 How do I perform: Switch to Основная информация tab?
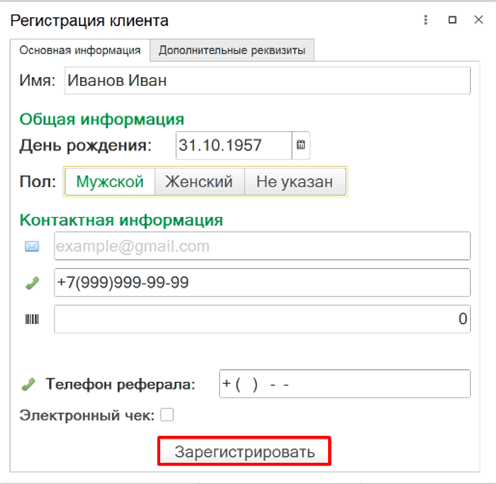[80, 50]
